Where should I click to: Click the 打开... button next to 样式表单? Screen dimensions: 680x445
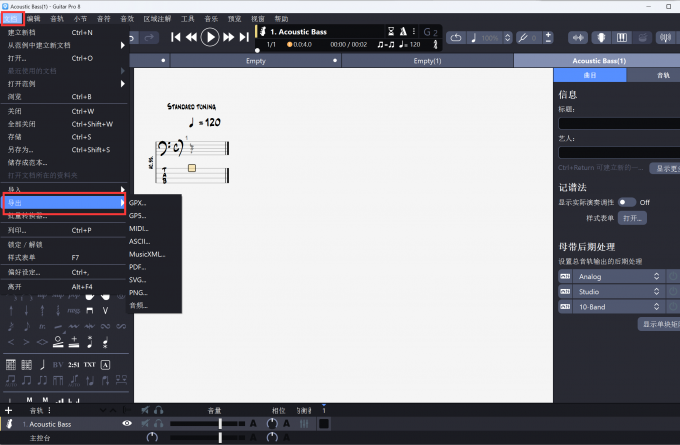pyautogui.click(x=632, y=217)
